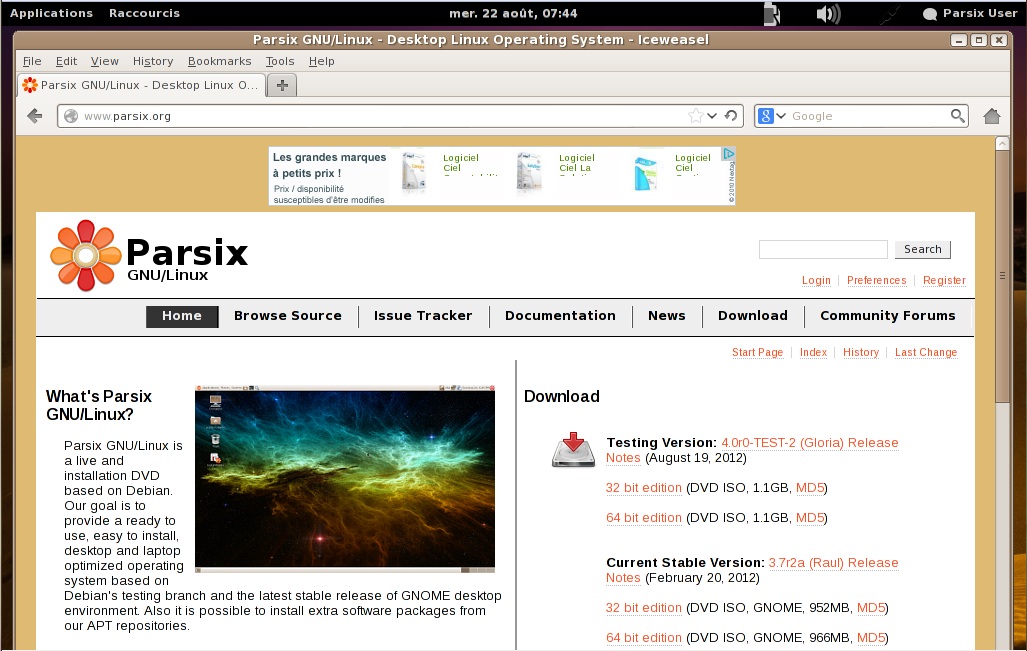This screenshot has width=1027, height=651.
Task: Go to Browse Source
Action: [x=288, y=316]
